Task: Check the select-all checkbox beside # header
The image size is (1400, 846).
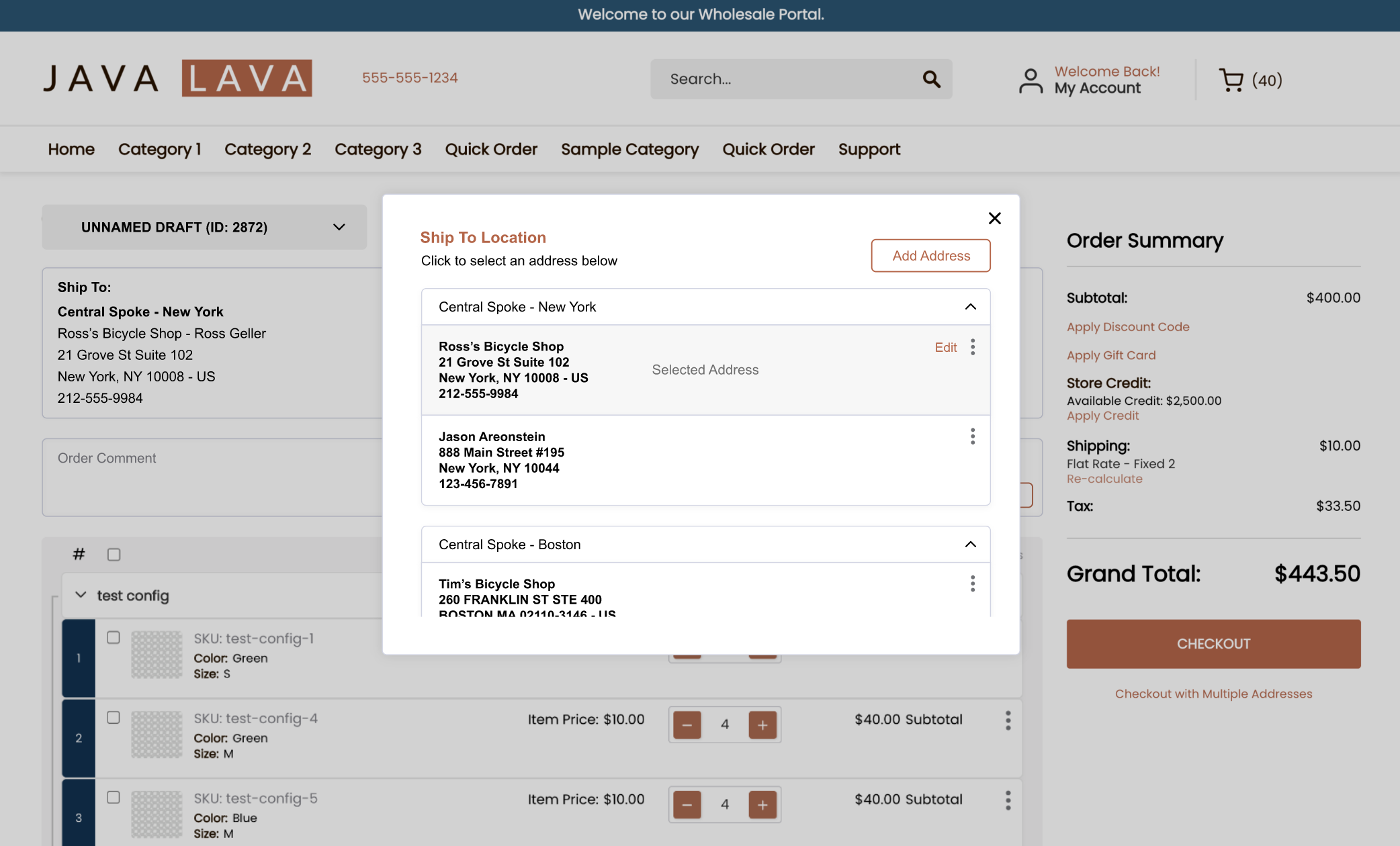Action: 114,555
